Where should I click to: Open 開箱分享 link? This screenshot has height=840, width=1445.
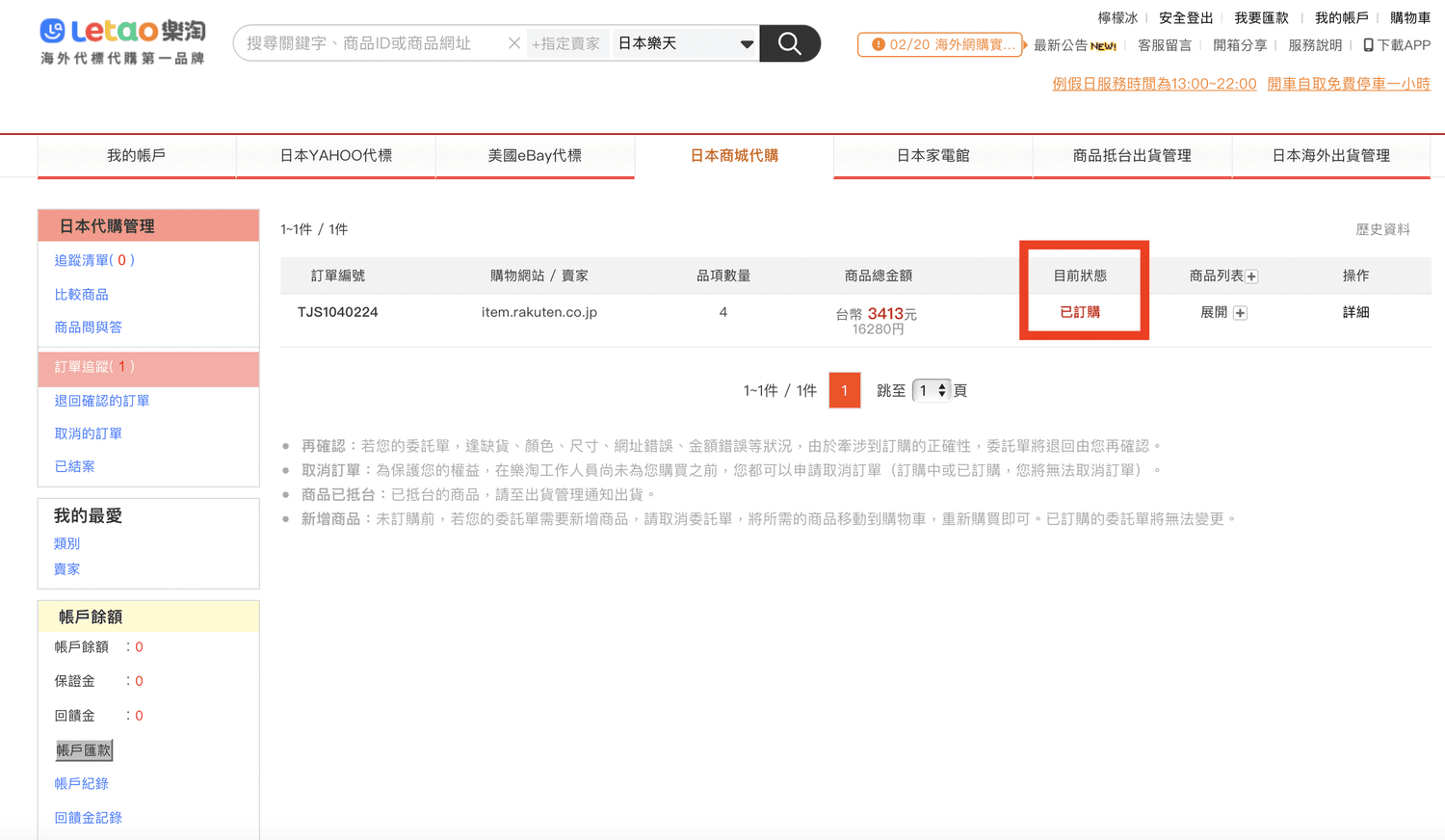[1240, 45]
